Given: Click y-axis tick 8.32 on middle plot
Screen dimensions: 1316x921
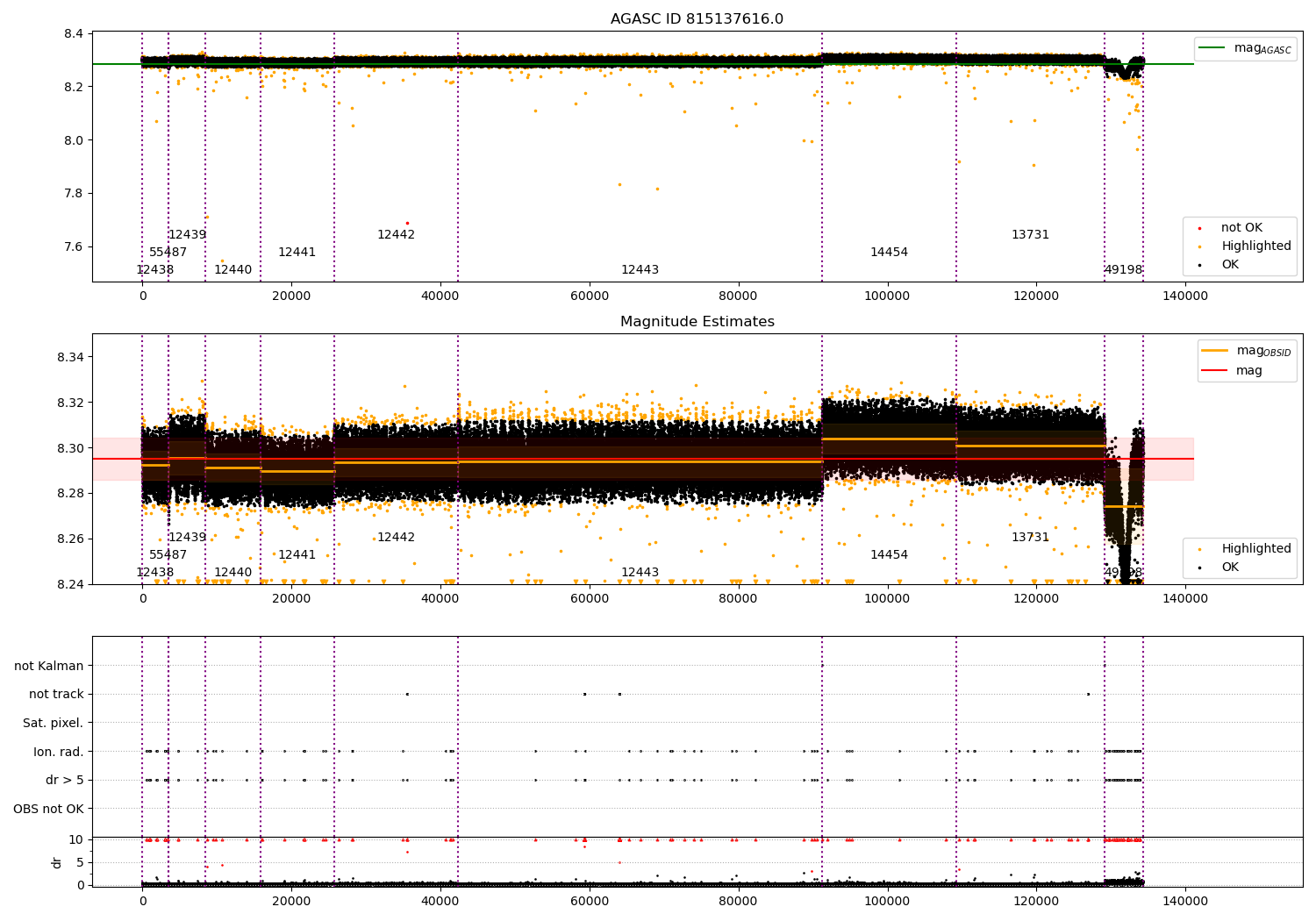Looking at the screenshot, I should click(70, 403).
